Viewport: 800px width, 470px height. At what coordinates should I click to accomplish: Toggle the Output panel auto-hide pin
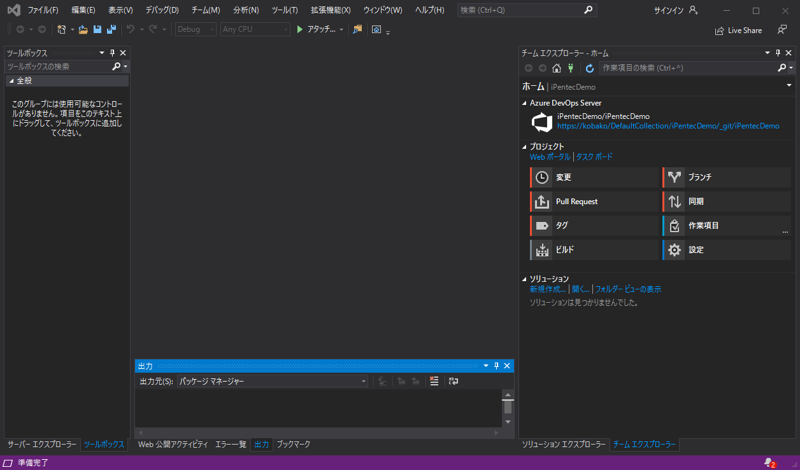(x=496, y=366)
